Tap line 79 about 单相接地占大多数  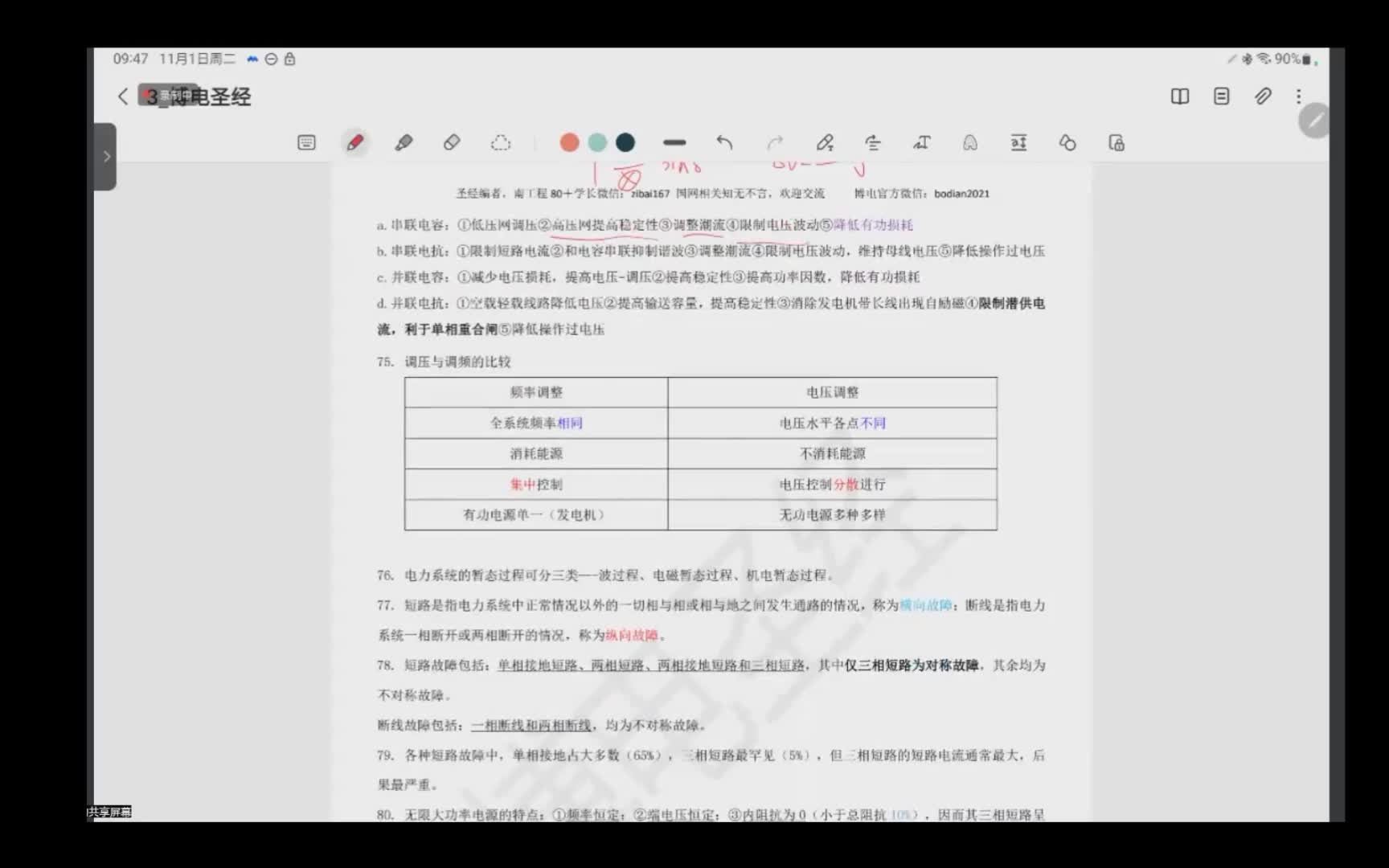711,770
